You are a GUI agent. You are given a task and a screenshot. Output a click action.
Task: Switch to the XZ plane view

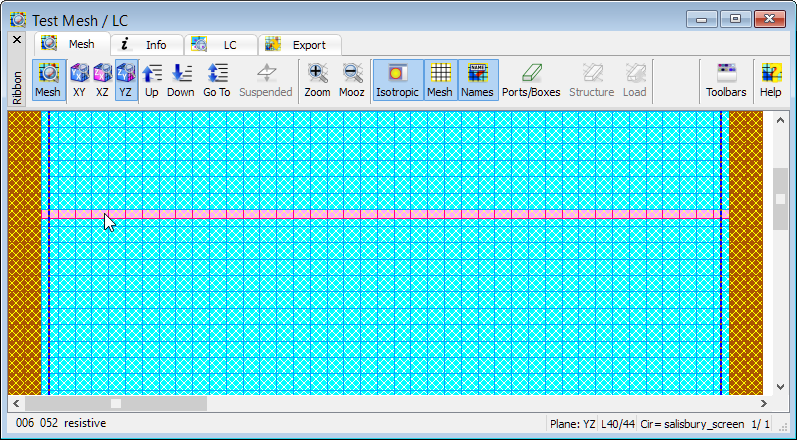tap(102, 80)
